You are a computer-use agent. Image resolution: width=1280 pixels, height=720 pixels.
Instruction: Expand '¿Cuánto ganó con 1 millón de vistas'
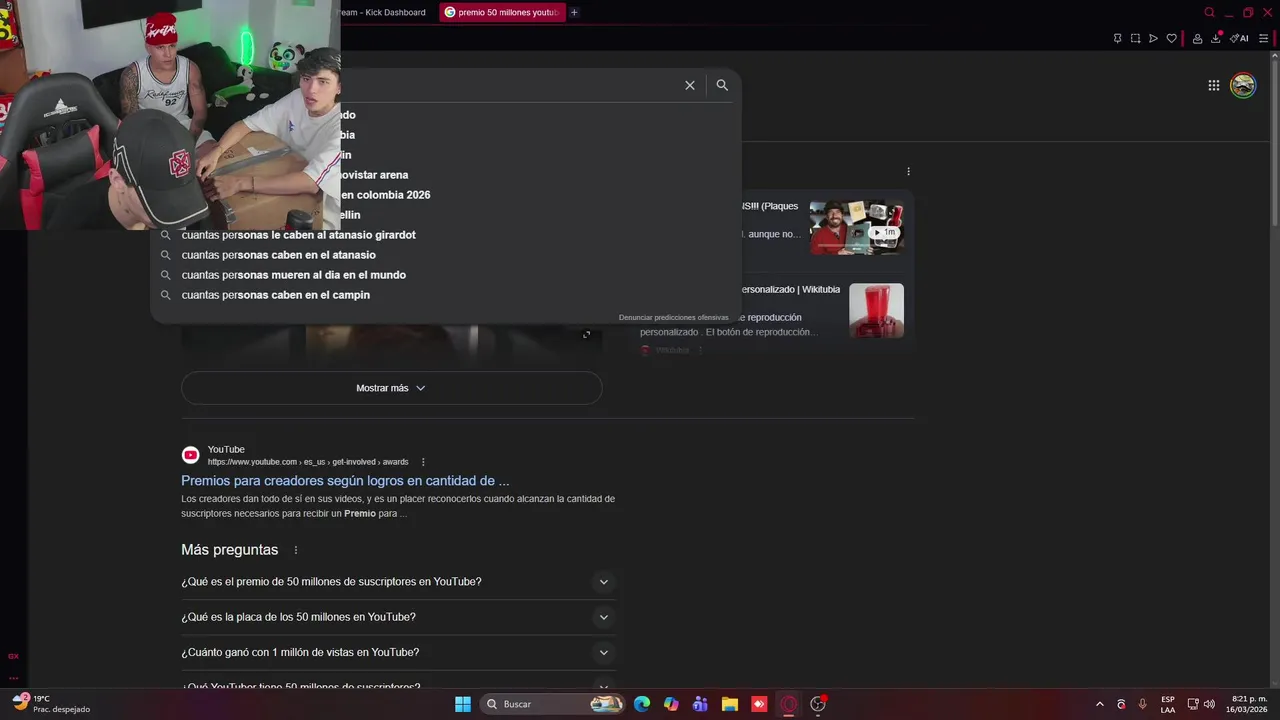tap(397, 652)
